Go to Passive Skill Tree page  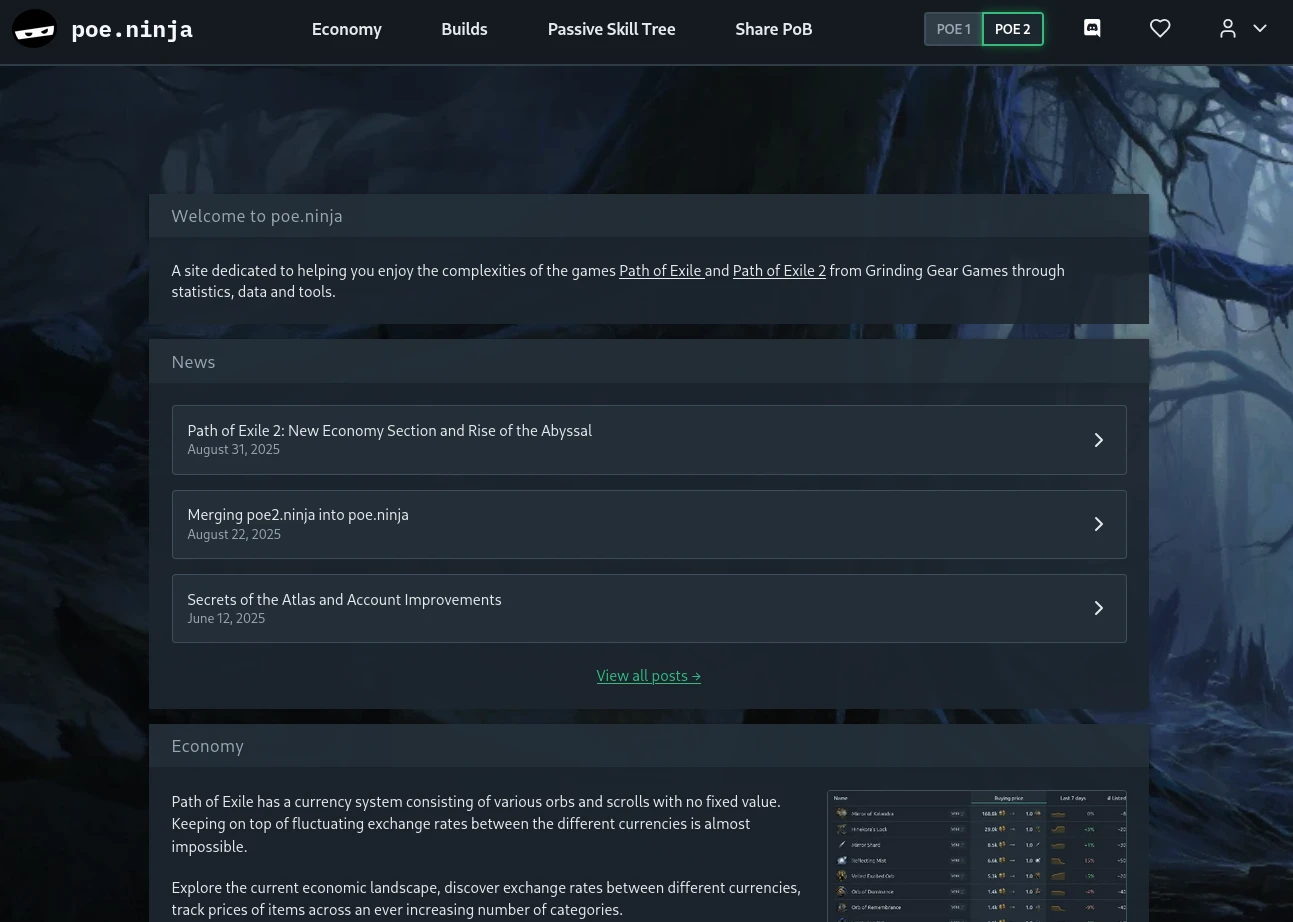[x=611, y=29]
